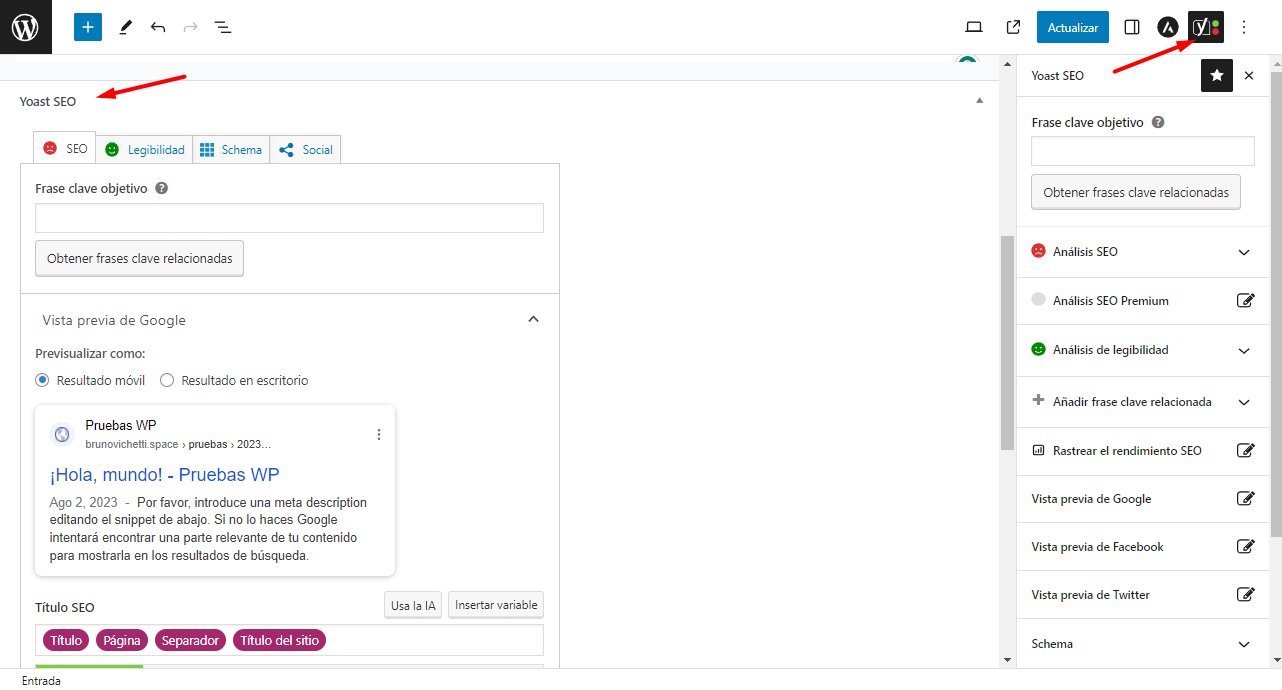This screenshot has width=1282, height=690.
Task: Toggle the Settings sidebar icon
Action: pos(1132,27)
